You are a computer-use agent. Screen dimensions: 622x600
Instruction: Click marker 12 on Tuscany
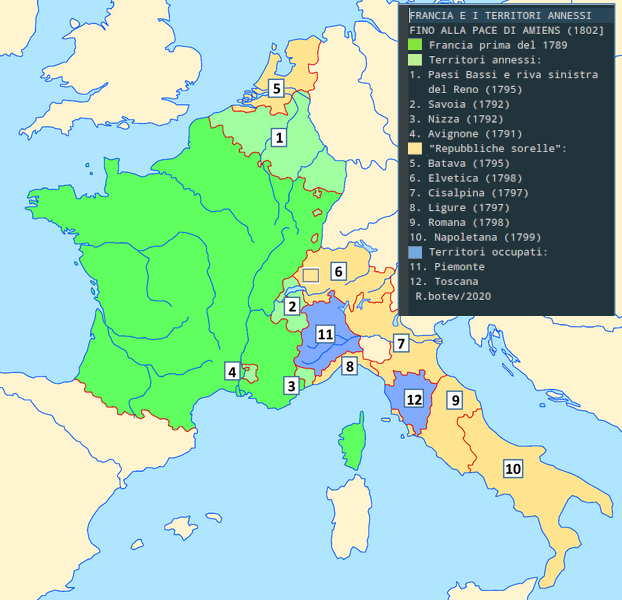413,398
